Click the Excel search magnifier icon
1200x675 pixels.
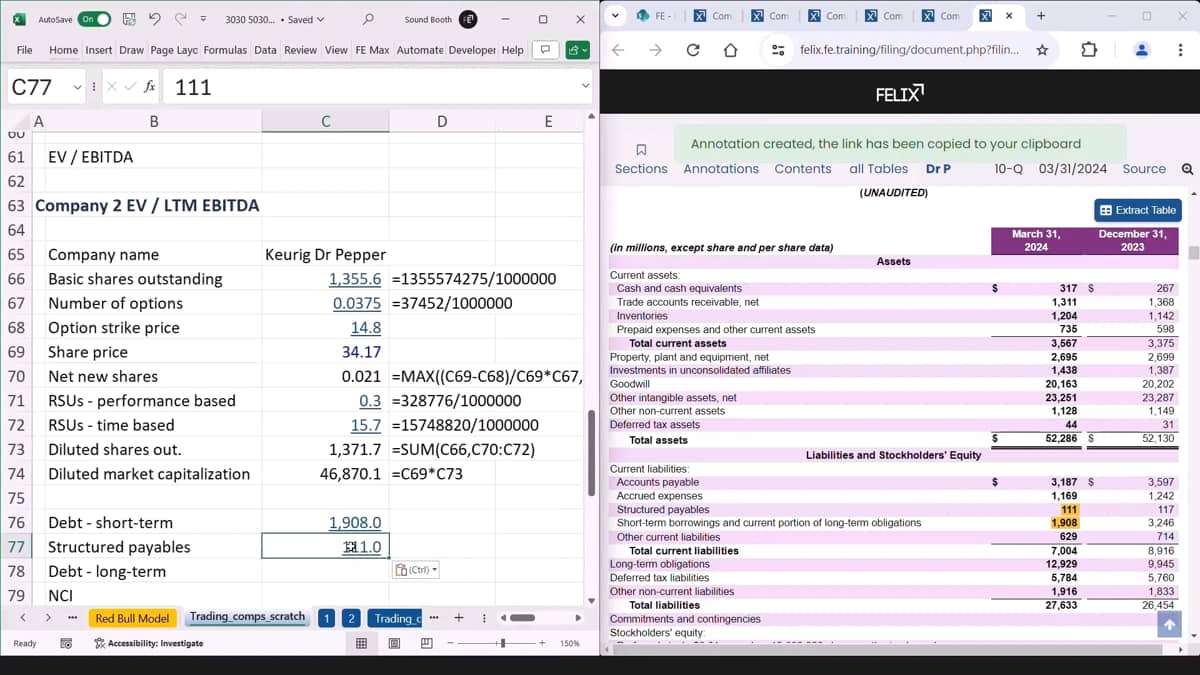[368, 19]
